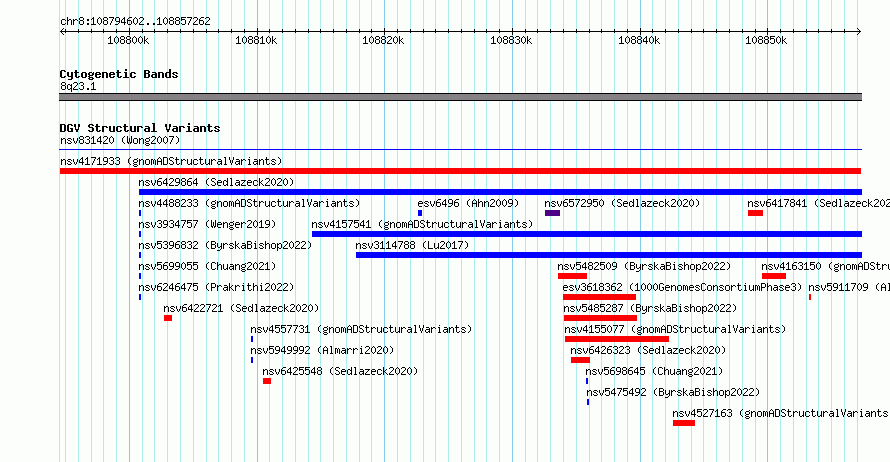Screen dimensions: 890x462
Task: Click the 108820k ruler label
Action: 383,40
